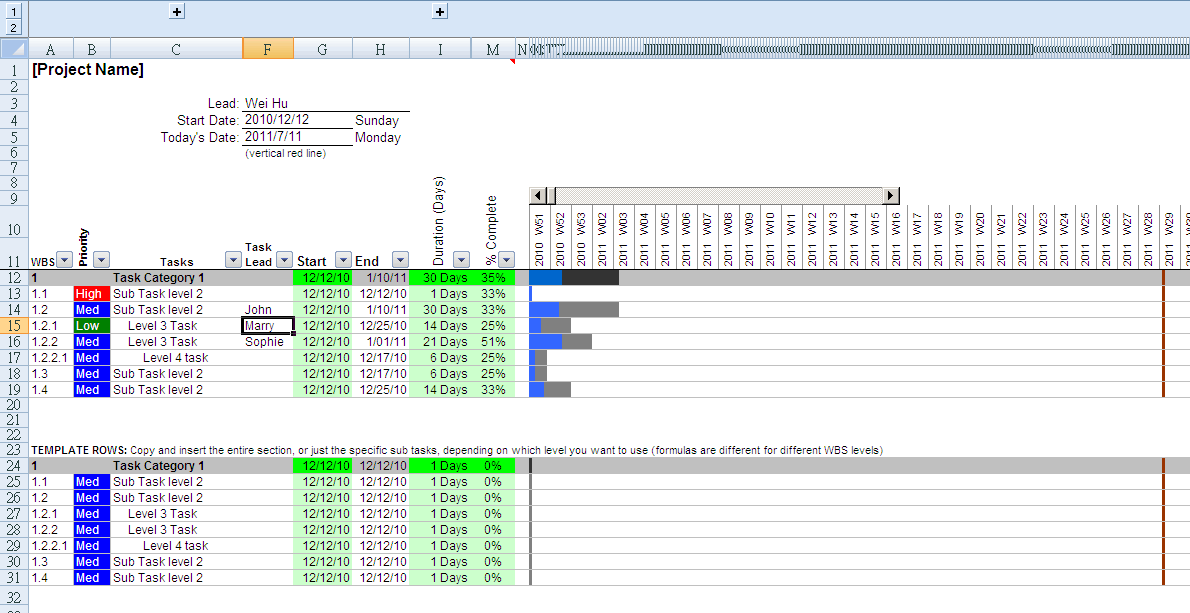The image size is (1190, 613).
Task: Select the red High priority cell
Action: tap(92, 294)
